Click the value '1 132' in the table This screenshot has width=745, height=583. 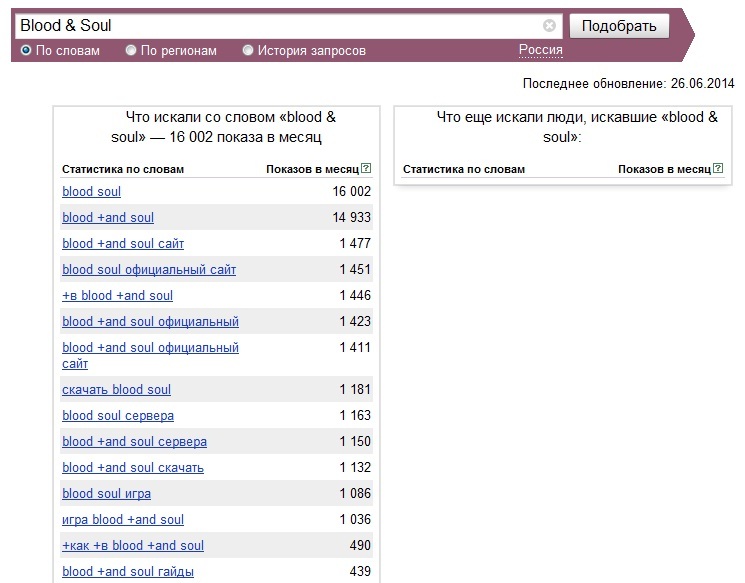coord(355,468)
